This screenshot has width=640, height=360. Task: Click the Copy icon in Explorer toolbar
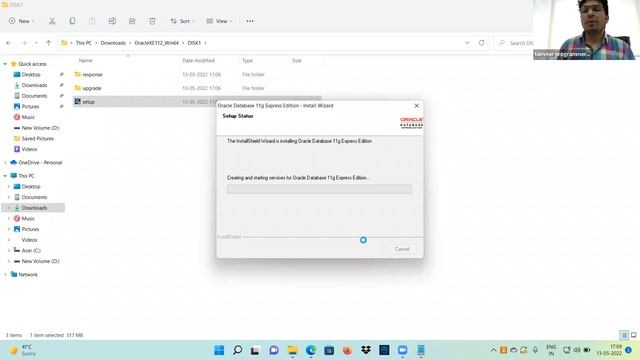point(72,21)
